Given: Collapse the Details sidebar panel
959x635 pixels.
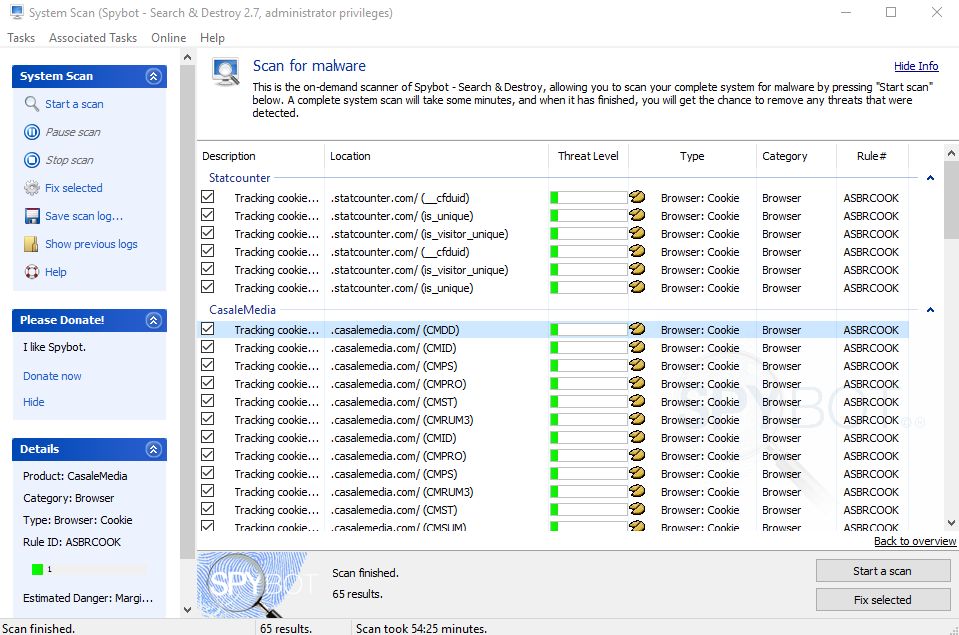Looking at the screenshot, I should click(x=154, y=449).
